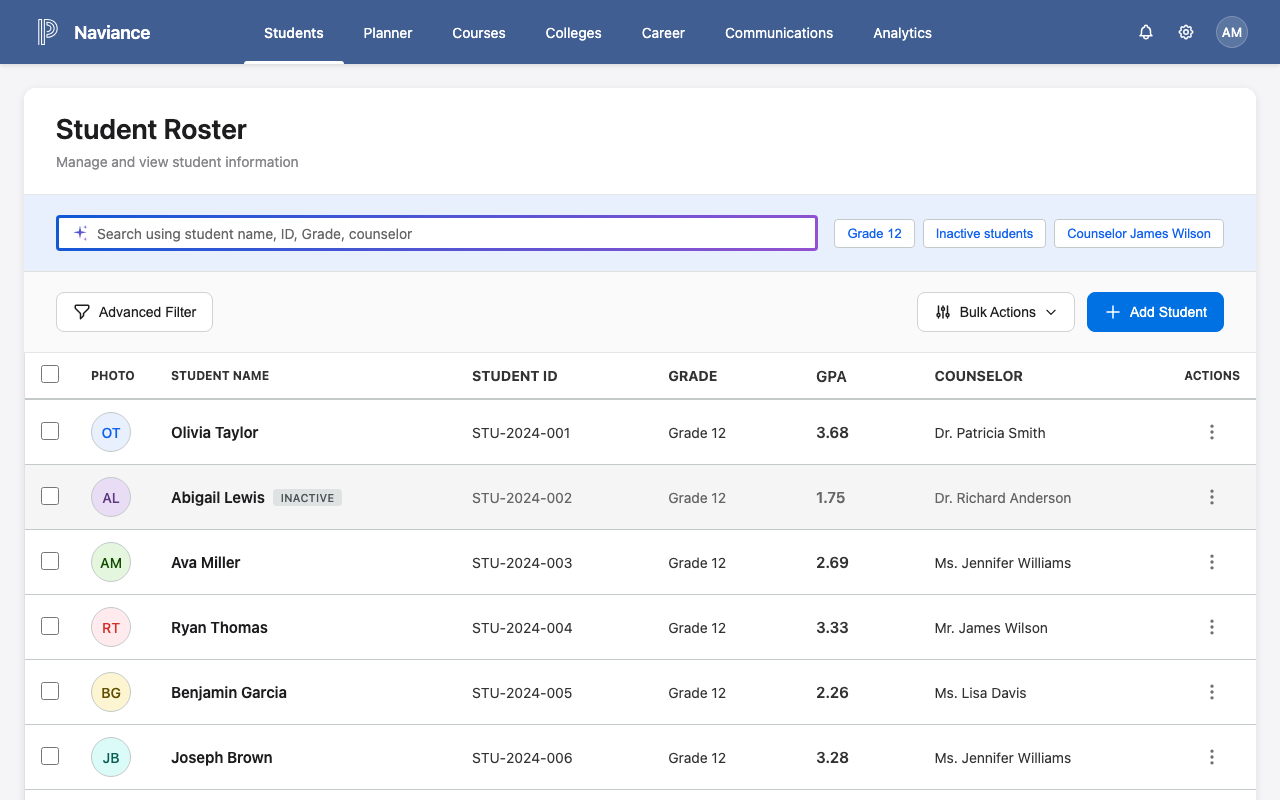The image size is (1280, 800).
Task: Open the AM user profile avatar
Action: point(1232,32)
